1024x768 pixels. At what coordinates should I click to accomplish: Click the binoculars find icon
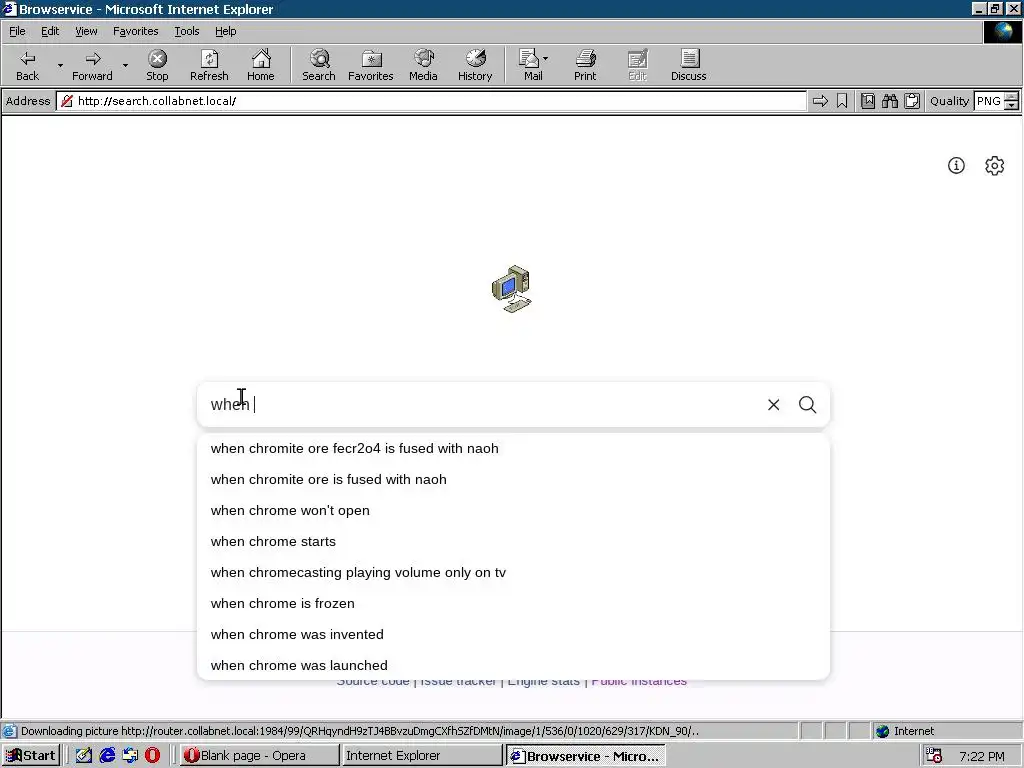889,101
